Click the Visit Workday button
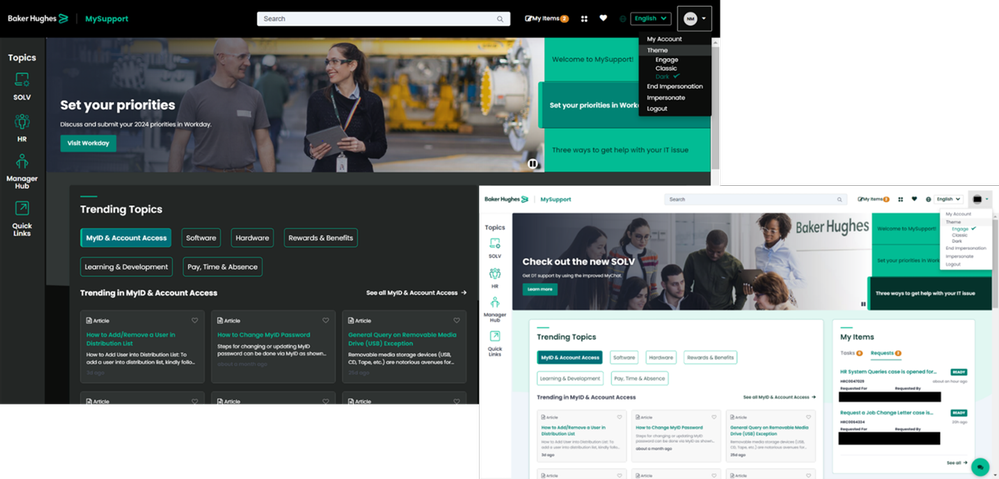The image size is (999, 479). [x=88, y=143]
